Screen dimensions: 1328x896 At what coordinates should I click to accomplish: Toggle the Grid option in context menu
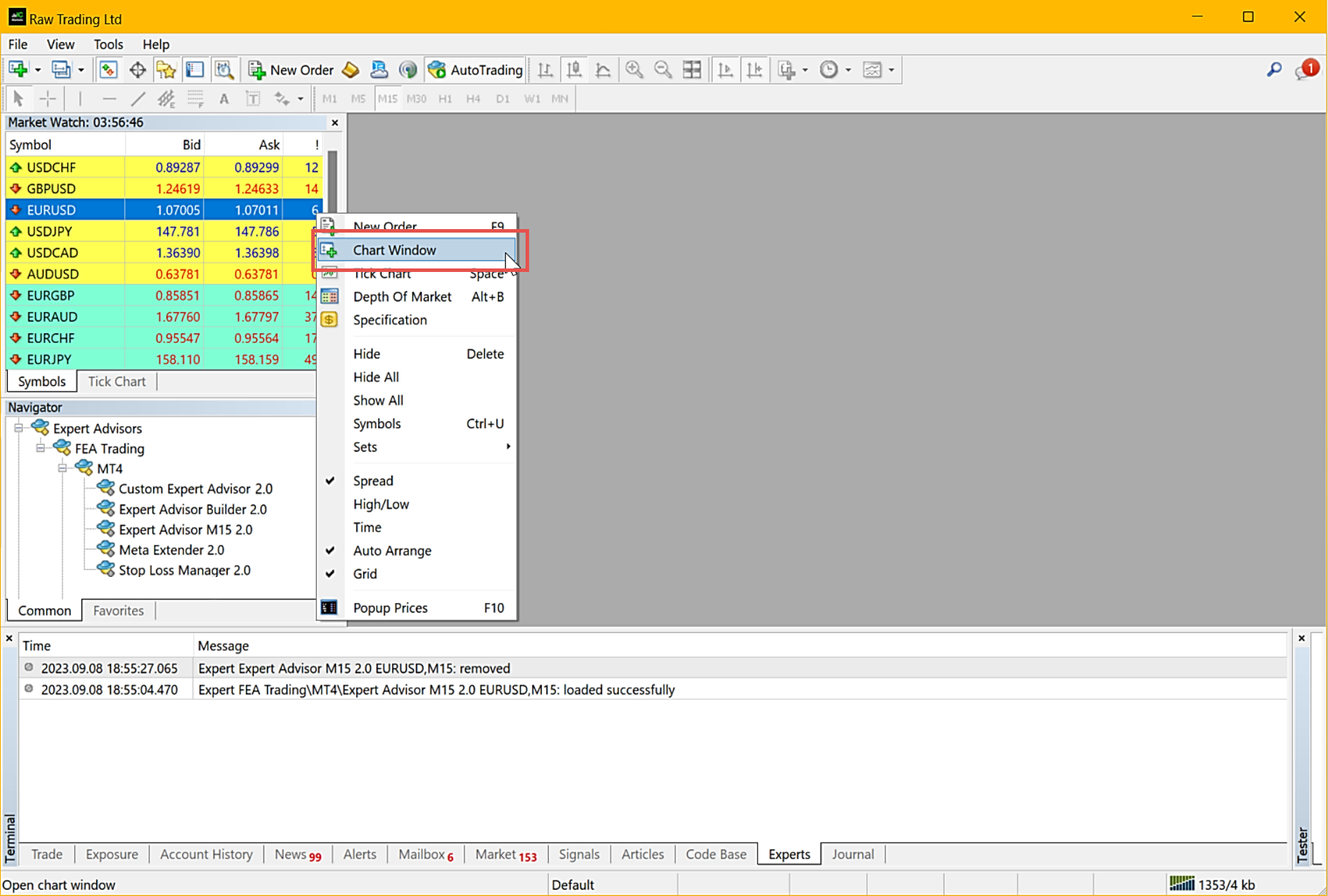coord(417,573)
